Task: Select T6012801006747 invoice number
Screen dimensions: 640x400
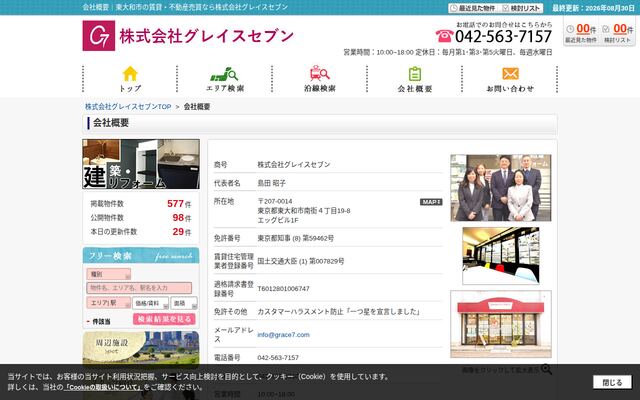Action: point(283,289)
